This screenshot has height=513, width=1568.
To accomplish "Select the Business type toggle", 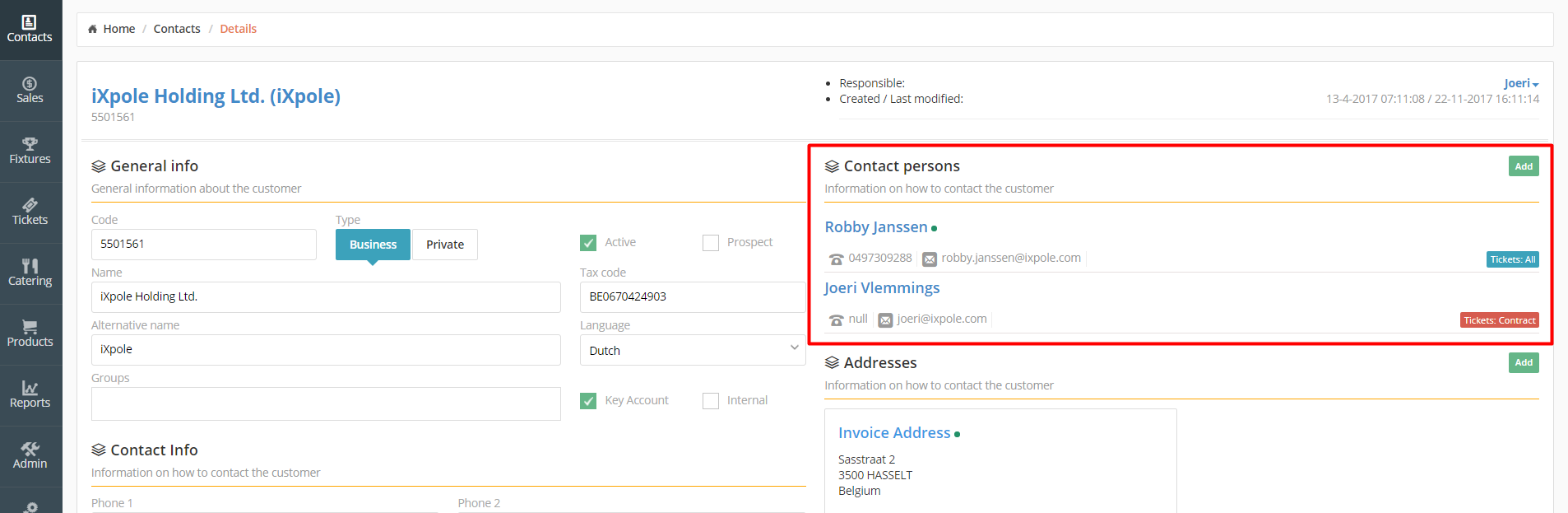I will click(x=373, y=245).
